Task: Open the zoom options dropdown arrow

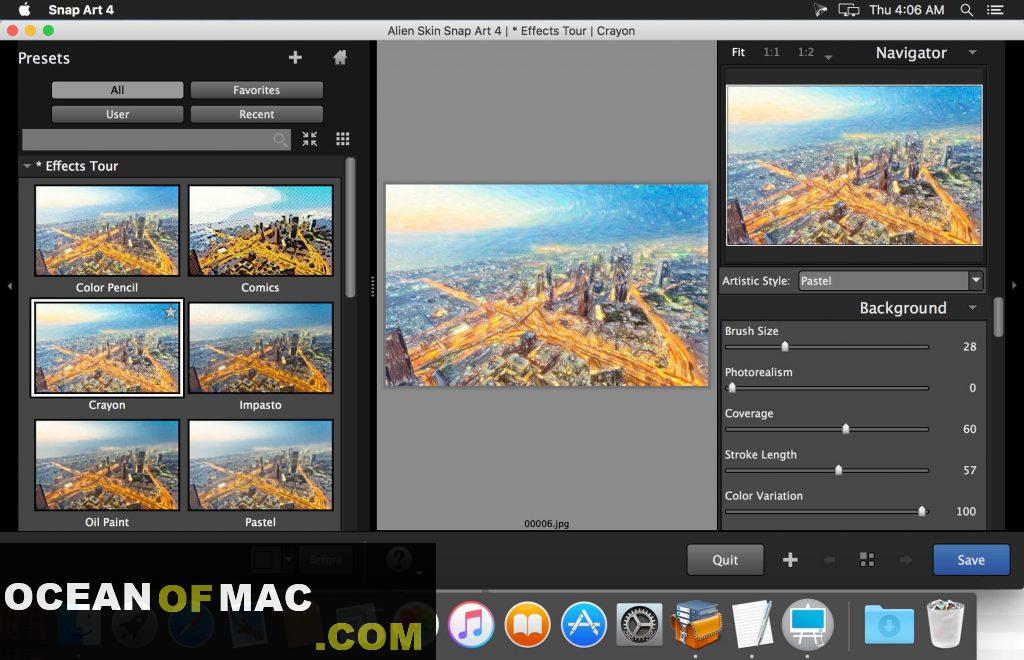Action: tap(828, 57)
